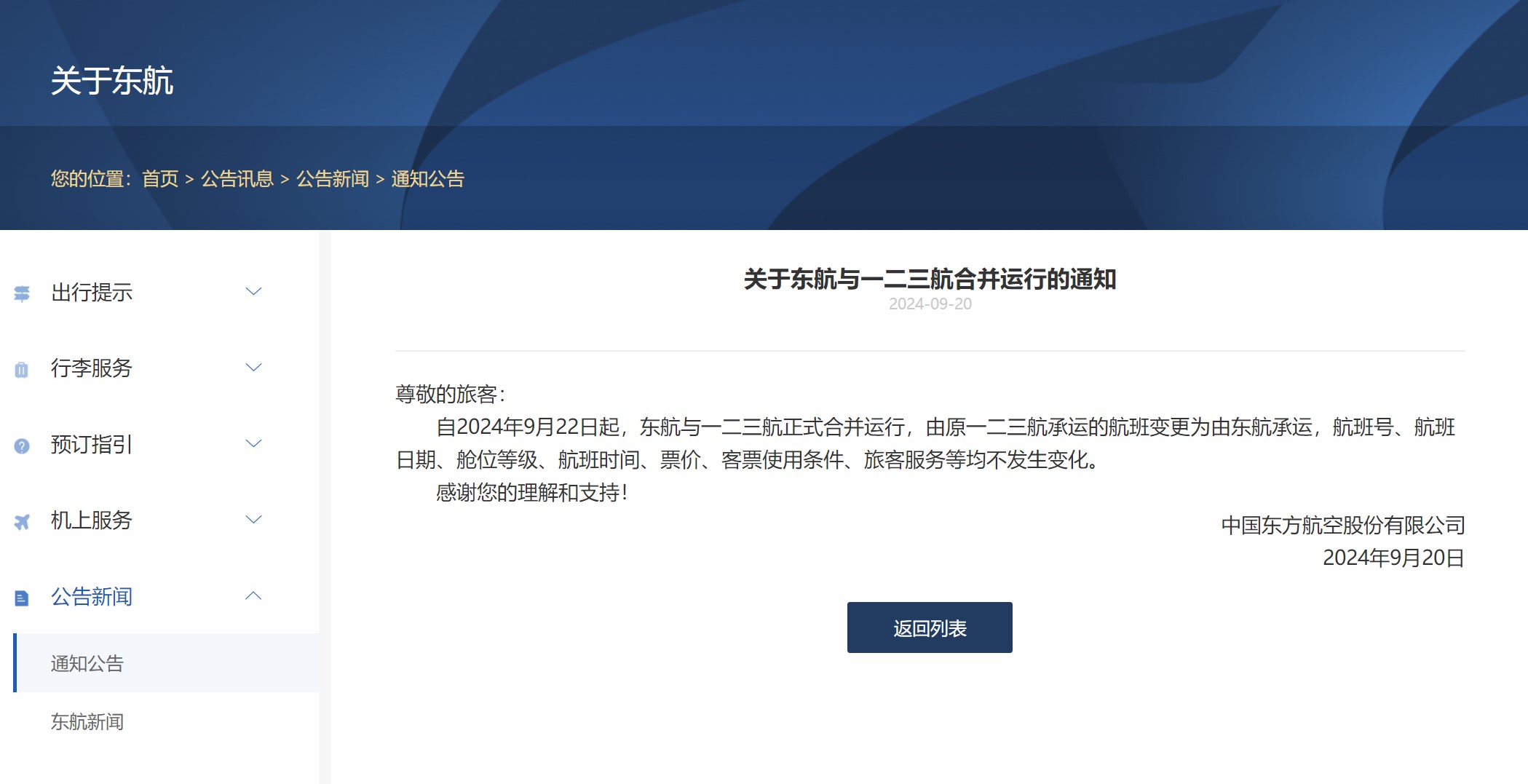
Task: Click the article title 关于东航与一二三航合并运行的通知
Action: [930, 280]
